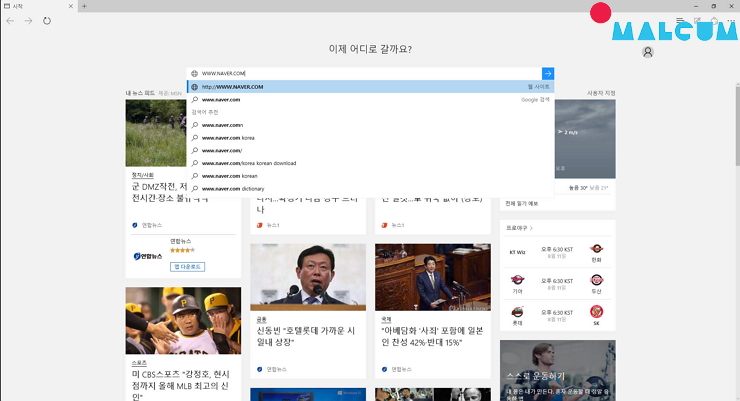Click the 기아 team logo
Screen dimensions: 740x401
(517, 280)
